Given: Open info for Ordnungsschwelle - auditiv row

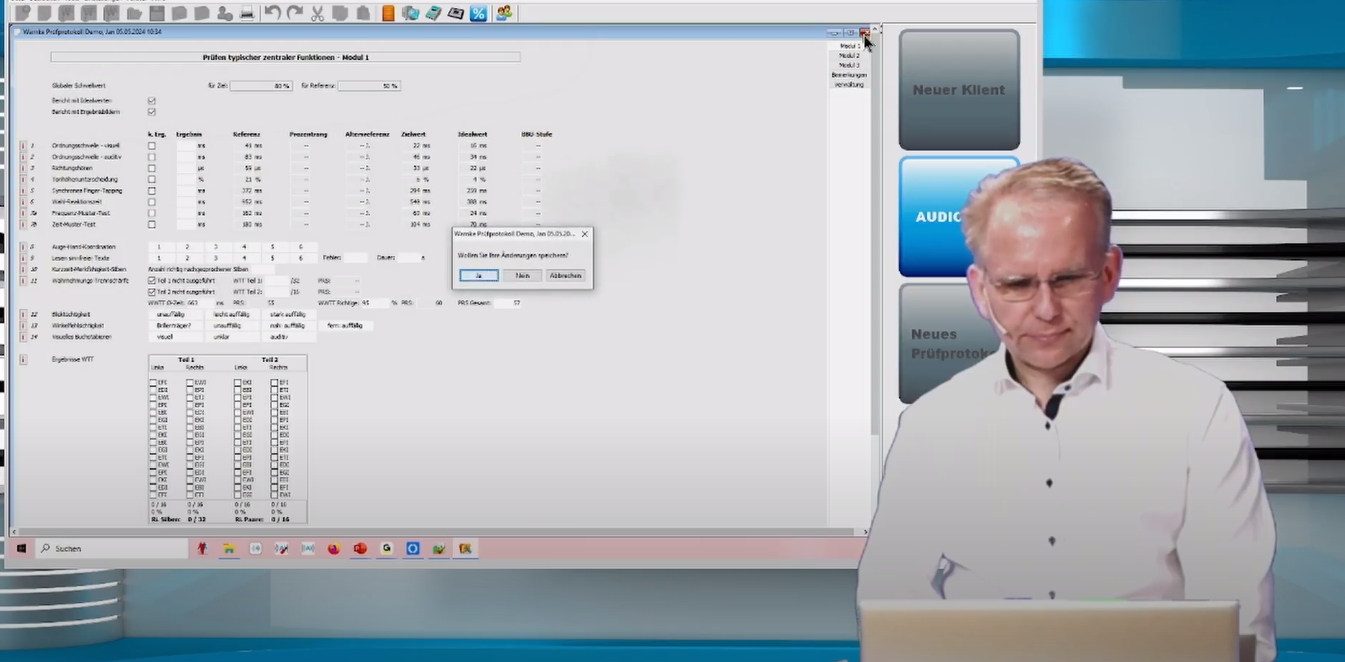Looking at the screenshot, I should [x=23, y=157].
